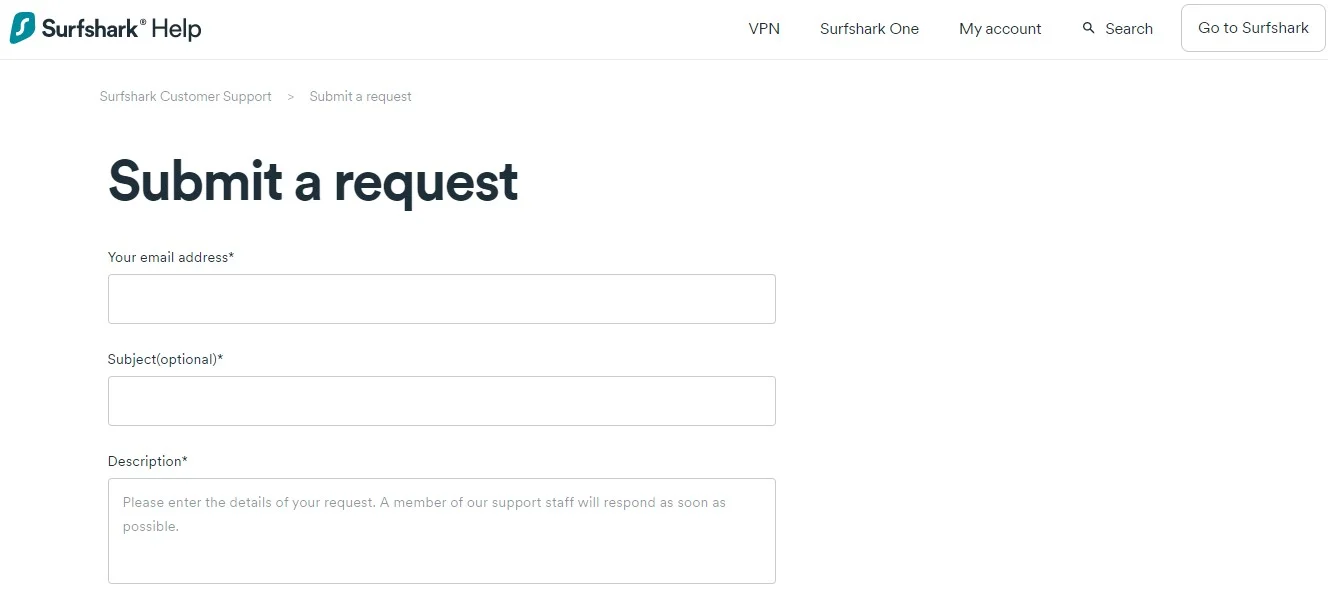The width and height of the screenshot is (1328, 602).
Task: Click the Help word beside the logo
Action: point(177,28)
